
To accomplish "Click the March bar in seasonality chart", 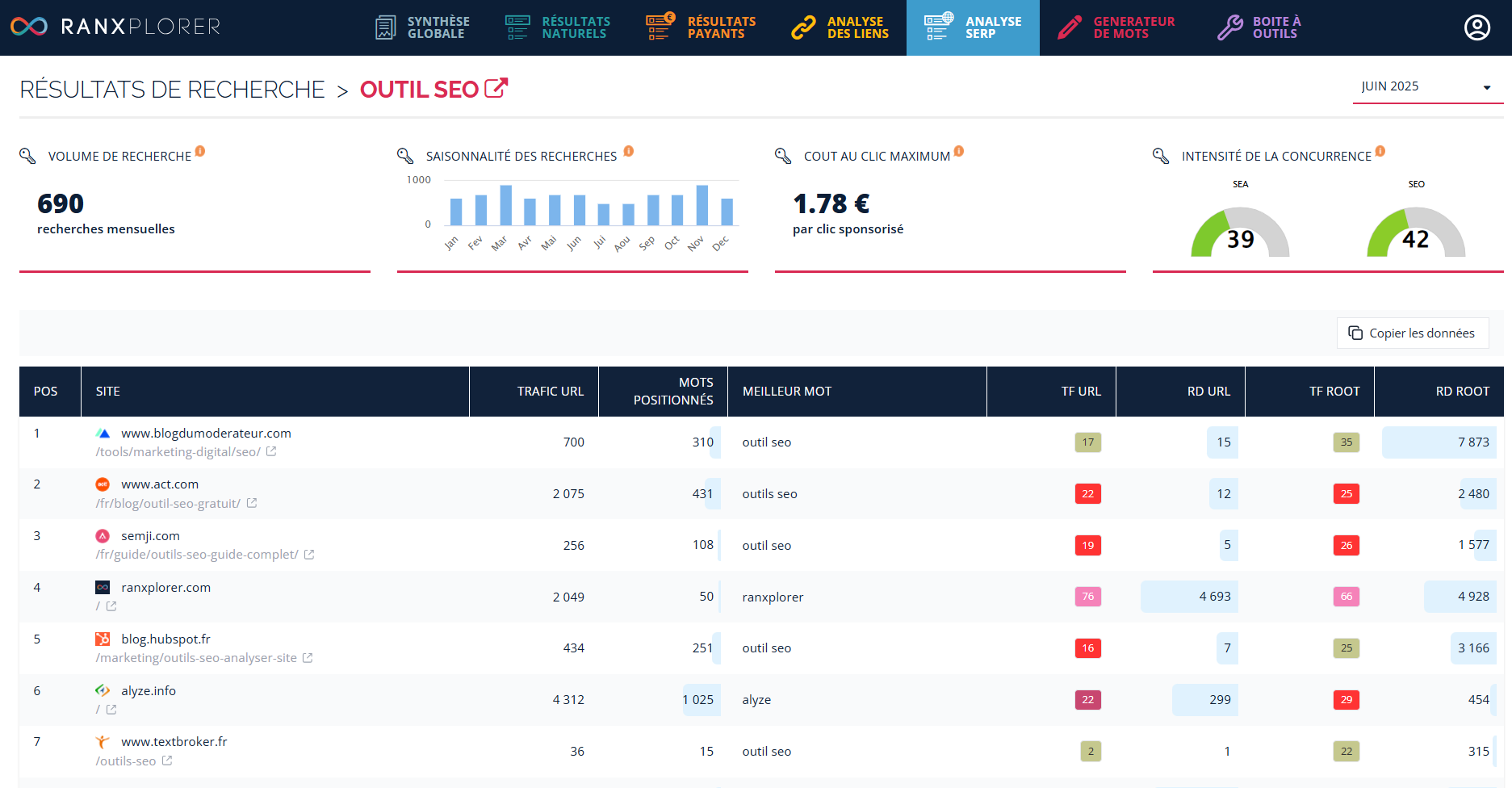I will (505, 205).
